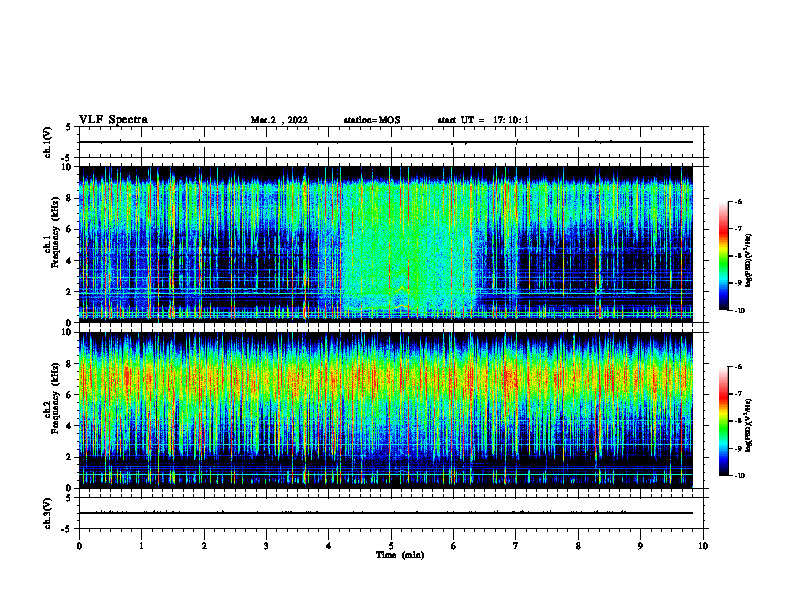Click the "VLF Spectra" title text
Viewport: 792px width, 612px height.
(113, 120)
